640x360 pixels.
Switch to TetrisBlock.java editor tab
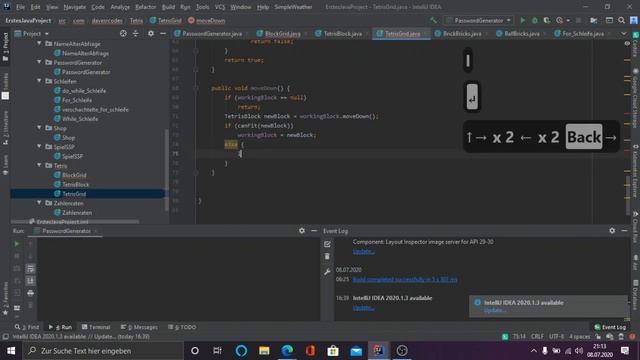[342, 34]
